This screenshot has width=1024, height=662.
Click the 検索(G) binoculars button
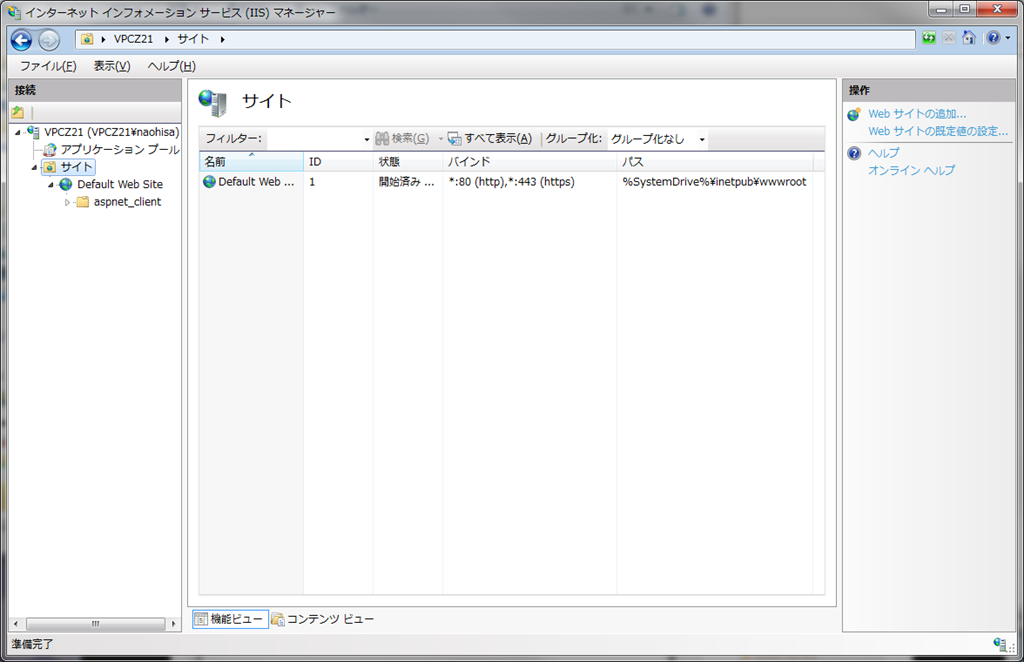(402, 138)
